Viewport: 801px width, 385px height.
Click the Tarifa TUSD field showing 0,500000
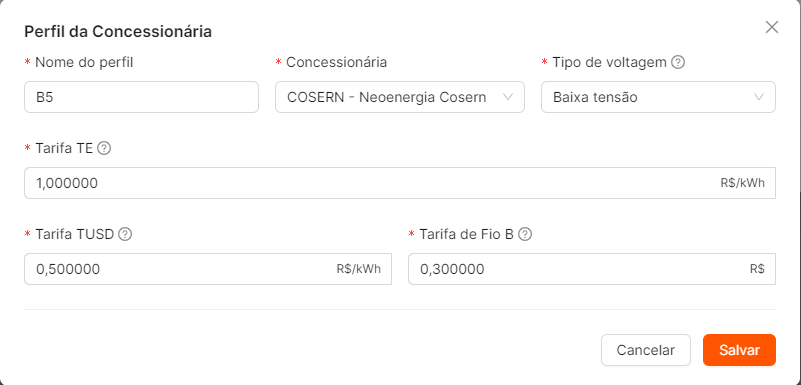208,269
